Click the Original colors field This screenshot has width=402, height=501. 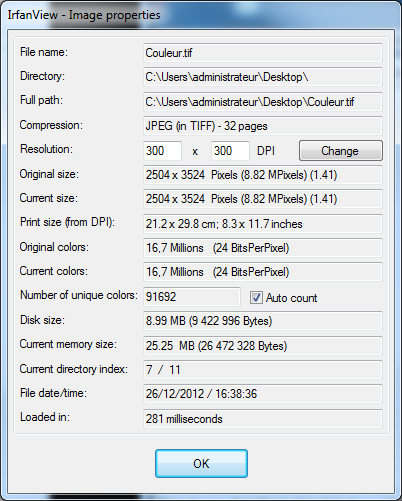click(x=263, y=248)
